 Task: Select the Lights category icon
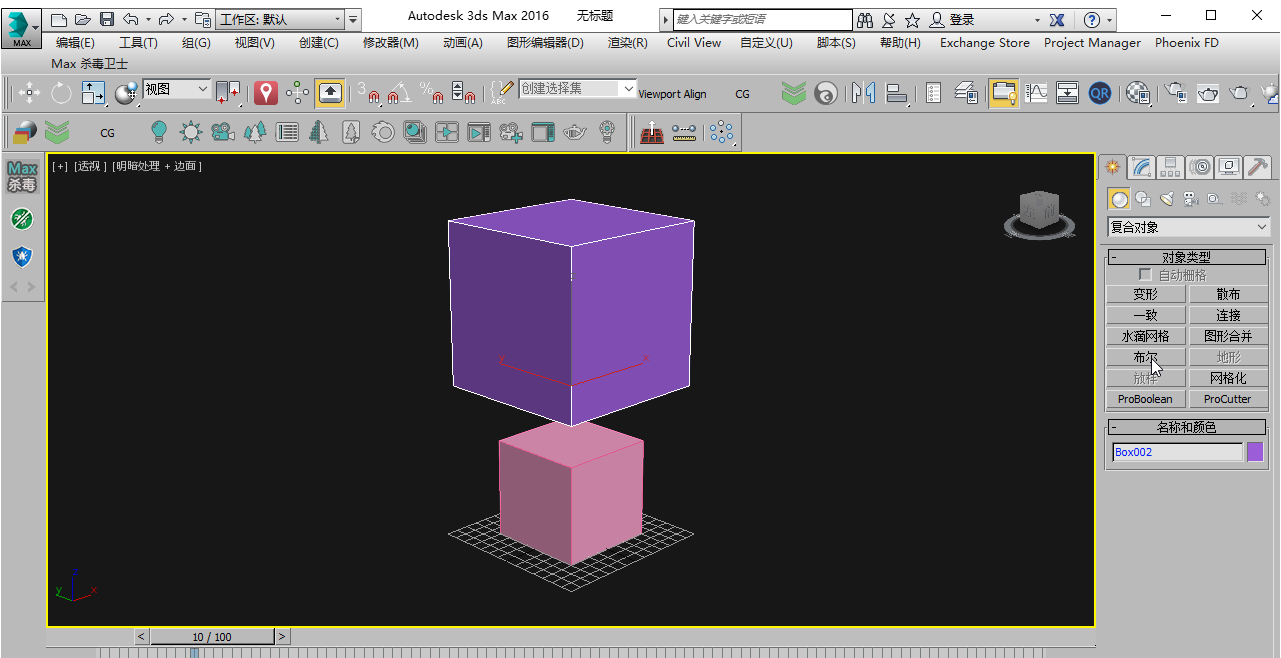point(1167,199)
